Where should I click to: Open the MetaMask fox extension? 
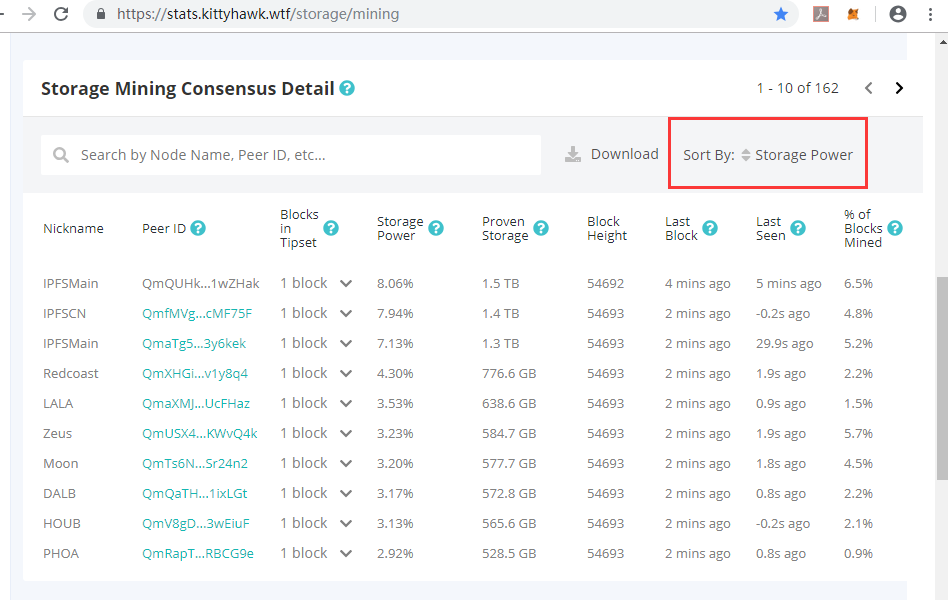point(853,14)
